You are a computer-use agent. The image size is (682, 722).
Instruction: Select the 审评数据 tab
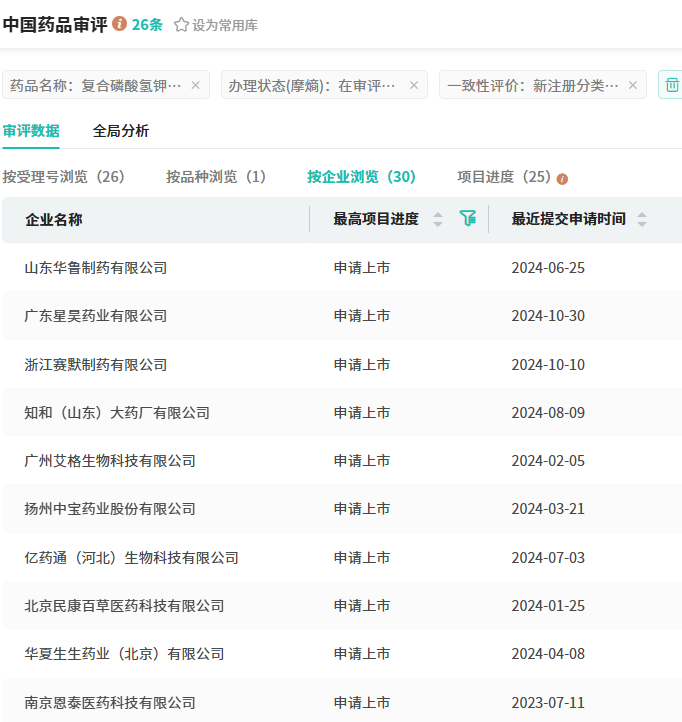31,130
